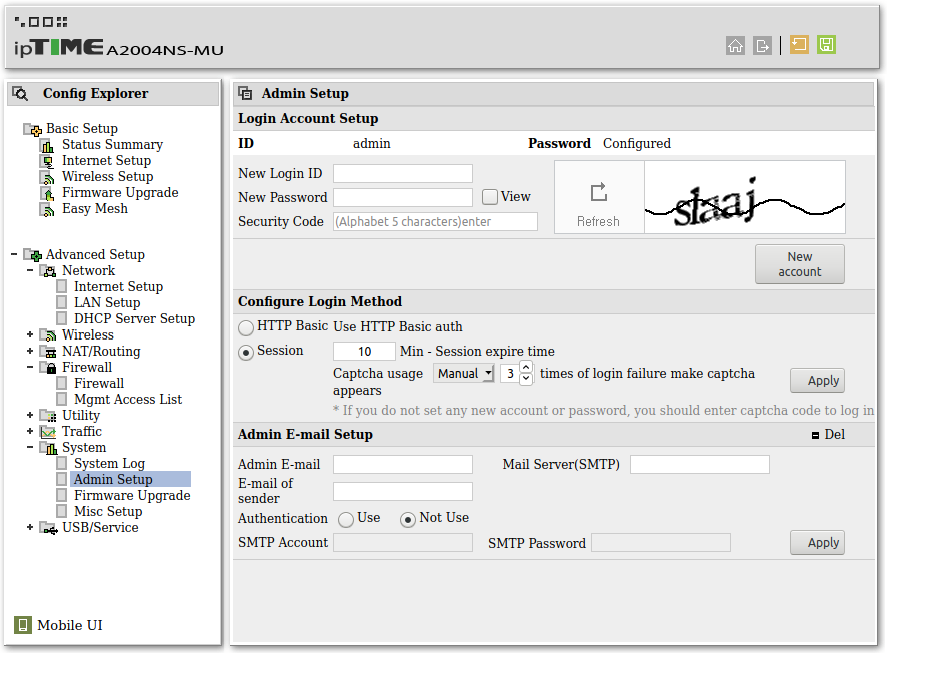Viewport: 930px width, 676px height.
Task: Click the Config Explorer search icon
Action: [x=20, y=92]
